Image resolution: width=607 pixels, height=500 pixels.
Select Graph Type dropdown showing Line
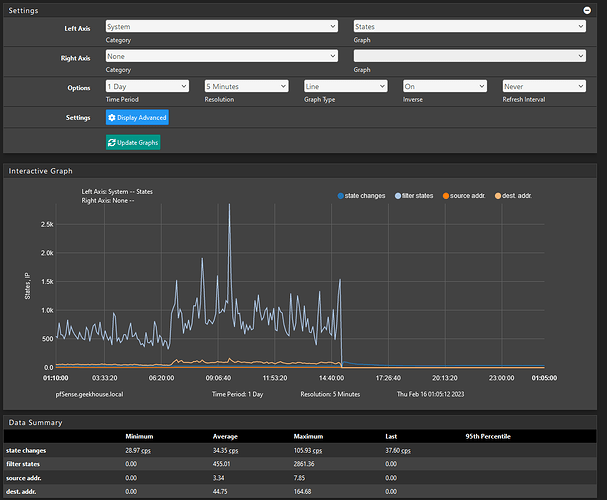pos(345,87)
